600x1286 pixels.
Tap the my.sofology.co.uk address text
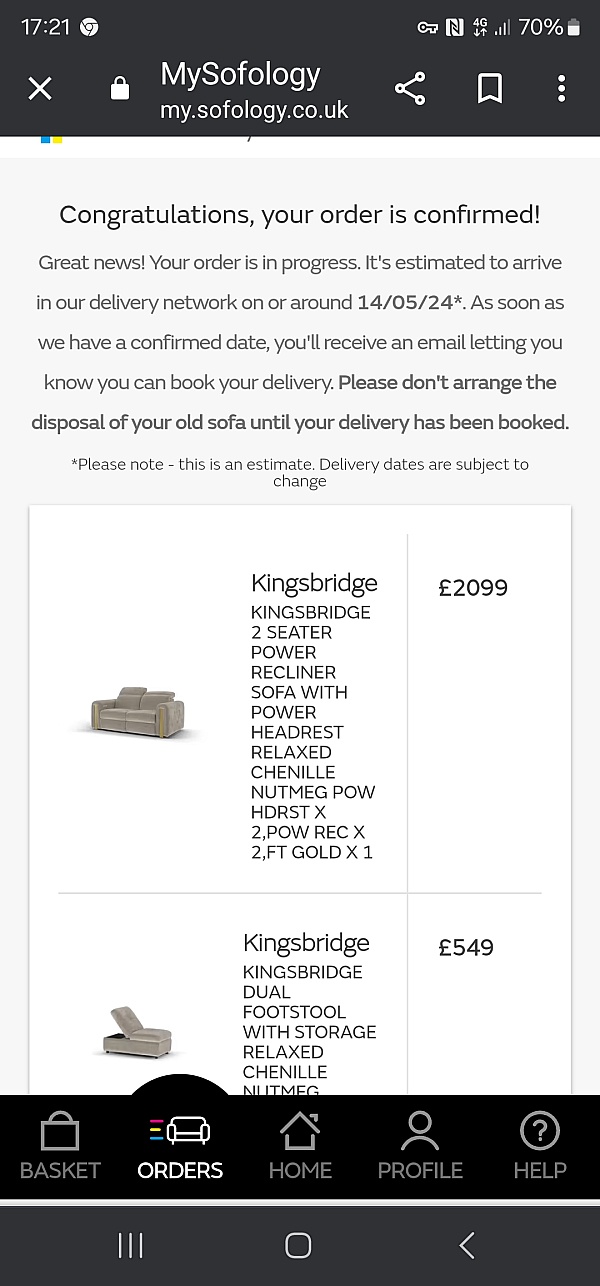pos(255,110)
